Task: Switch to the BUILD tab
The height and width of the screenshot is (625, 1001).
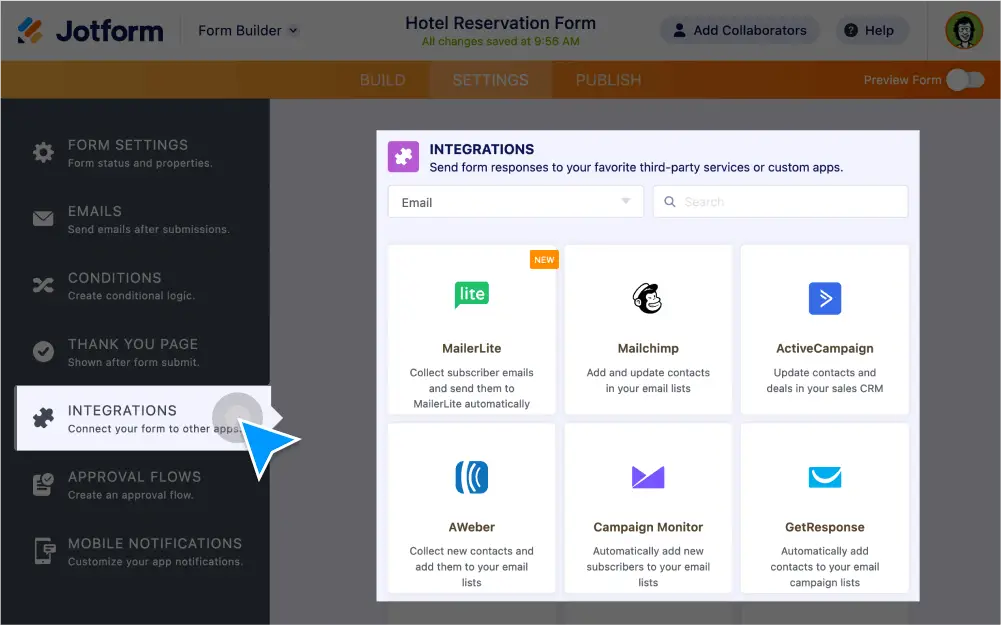Action: pos(383,79)
